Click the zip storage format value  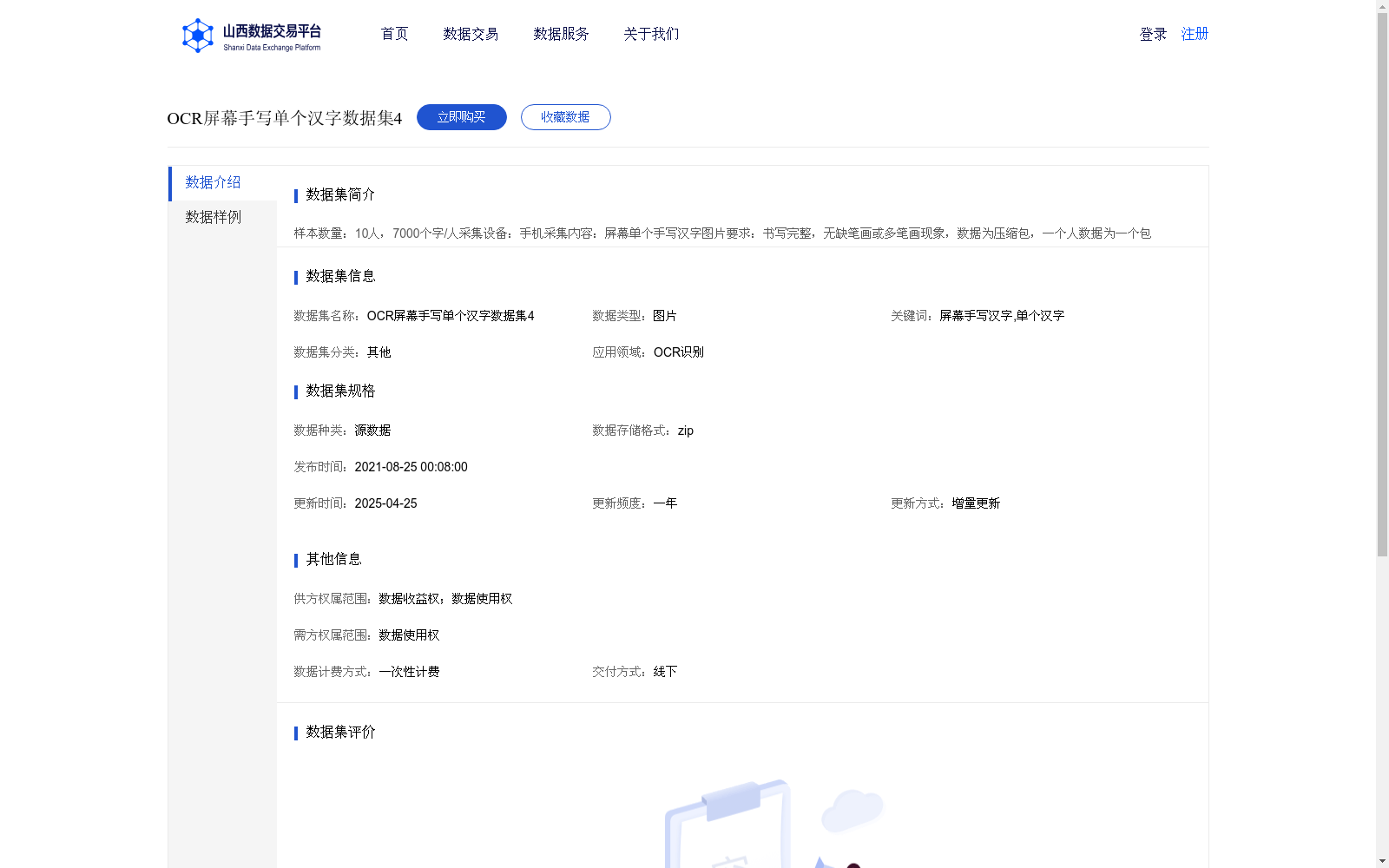[x=686, y=431]
